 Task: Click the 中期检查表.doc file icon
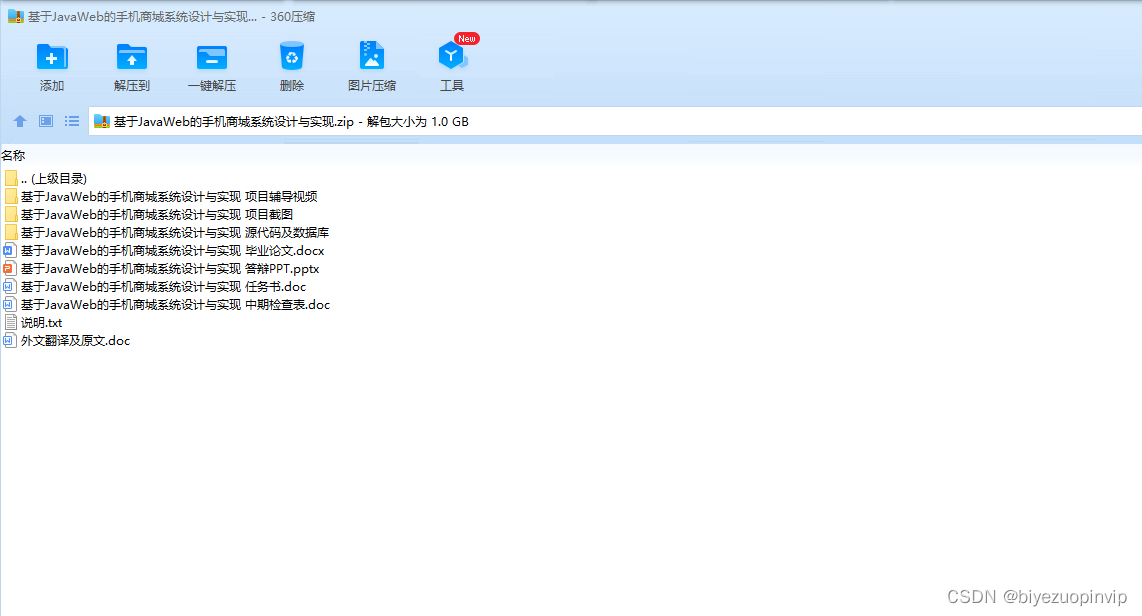coord(9,304)
